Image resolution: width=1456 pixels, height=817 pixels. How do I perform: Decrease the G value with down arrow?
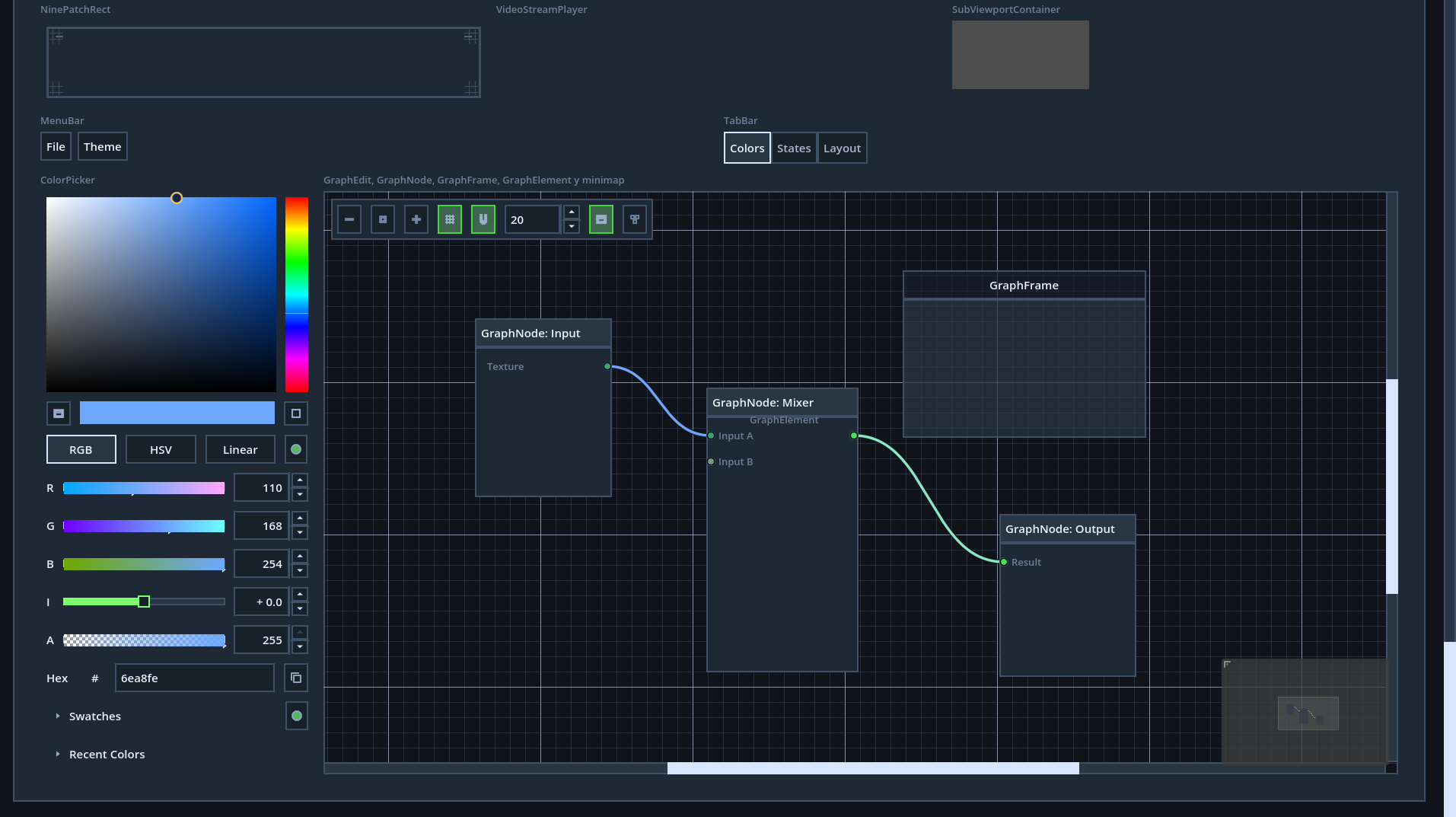tap(300, 533)
